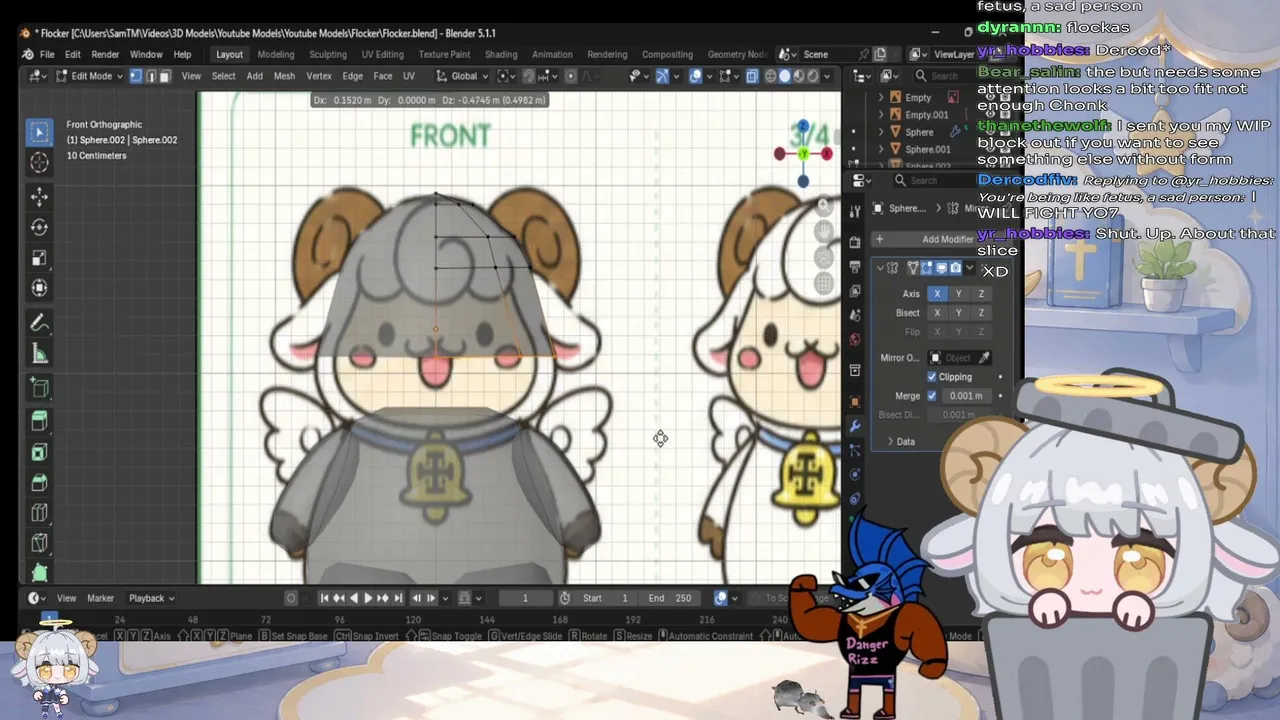Select the Select Box tool
Viewport: 1280px width, 720px height.
pos(40,132)
